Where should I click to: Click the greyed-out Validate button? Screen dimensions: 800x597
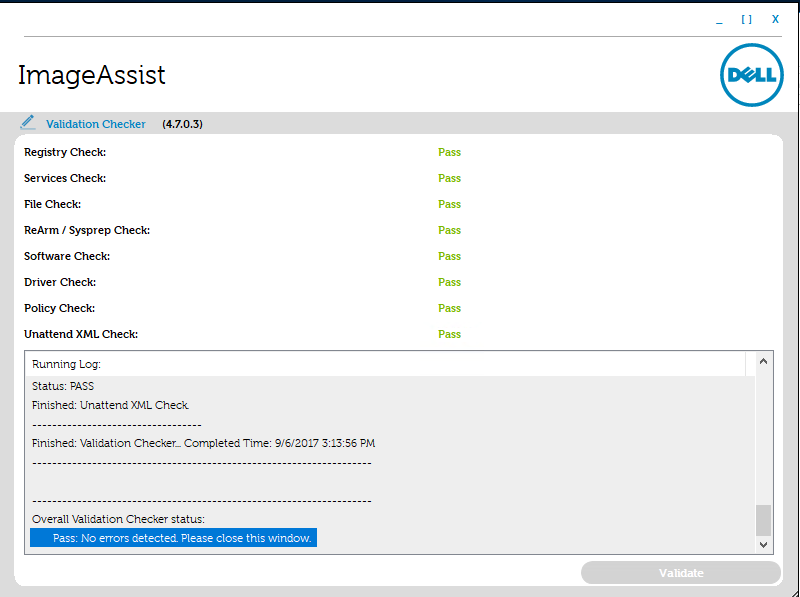click(x=681, y=573)
